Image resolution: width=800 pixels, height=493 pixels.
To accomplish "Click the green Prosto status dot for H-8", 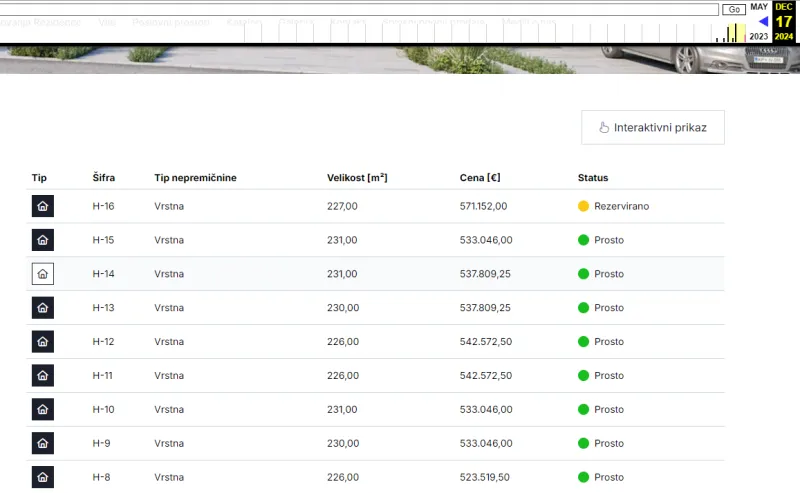I will click(584, 477).
